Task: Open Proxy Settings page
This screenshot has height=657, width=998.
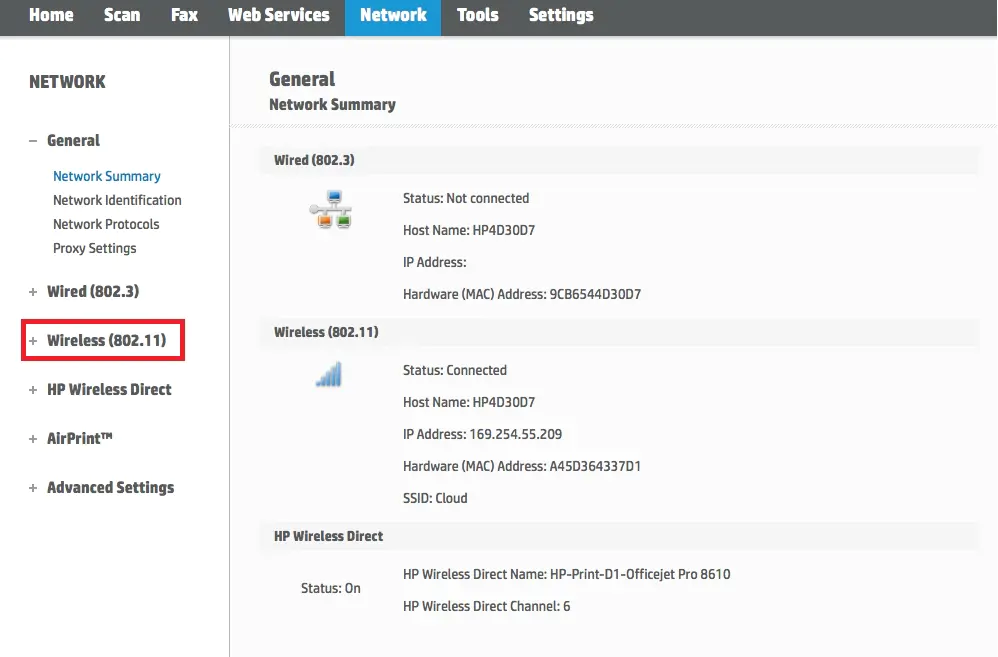Action: click(x=95, y=248)
